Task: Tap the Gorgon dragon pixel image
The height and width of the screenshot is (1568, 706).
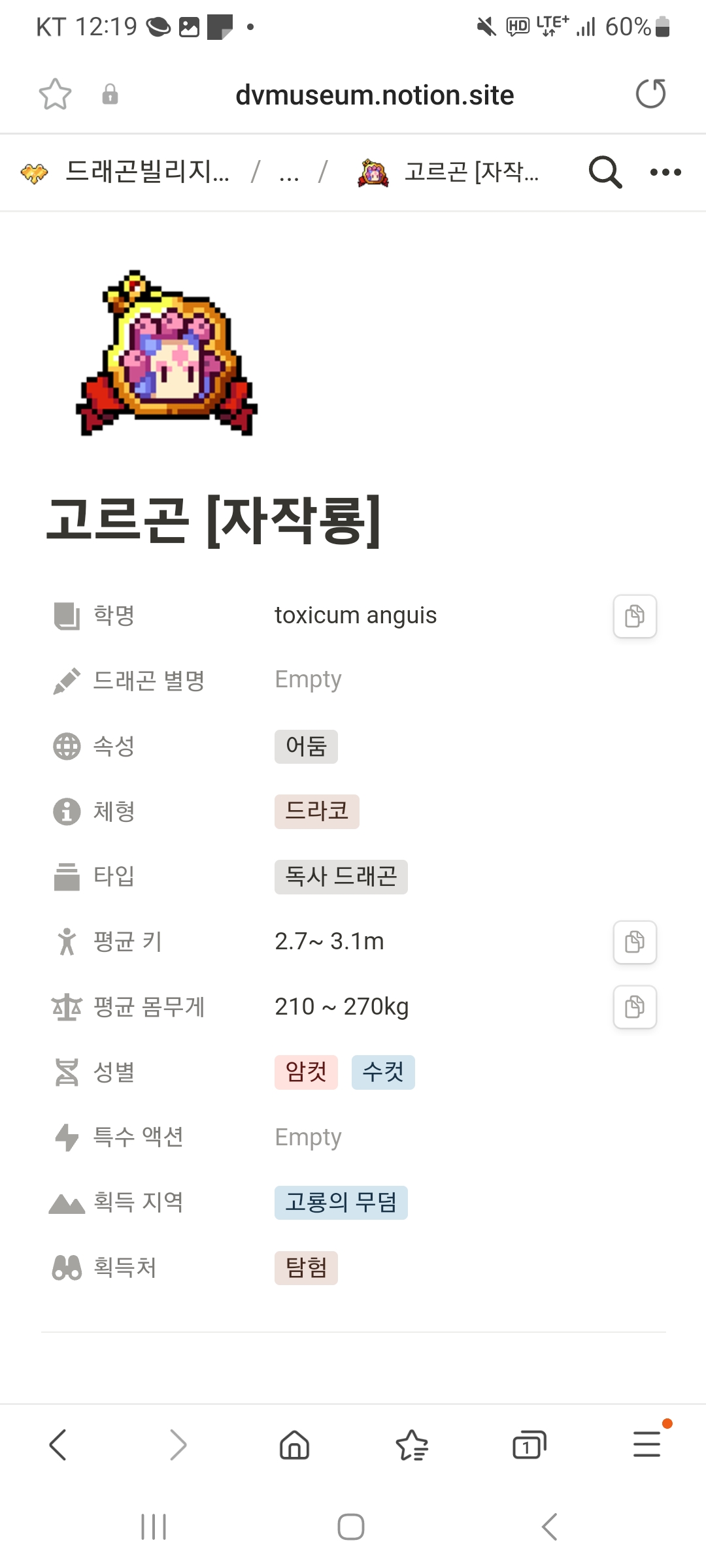Action: (167, 353)
